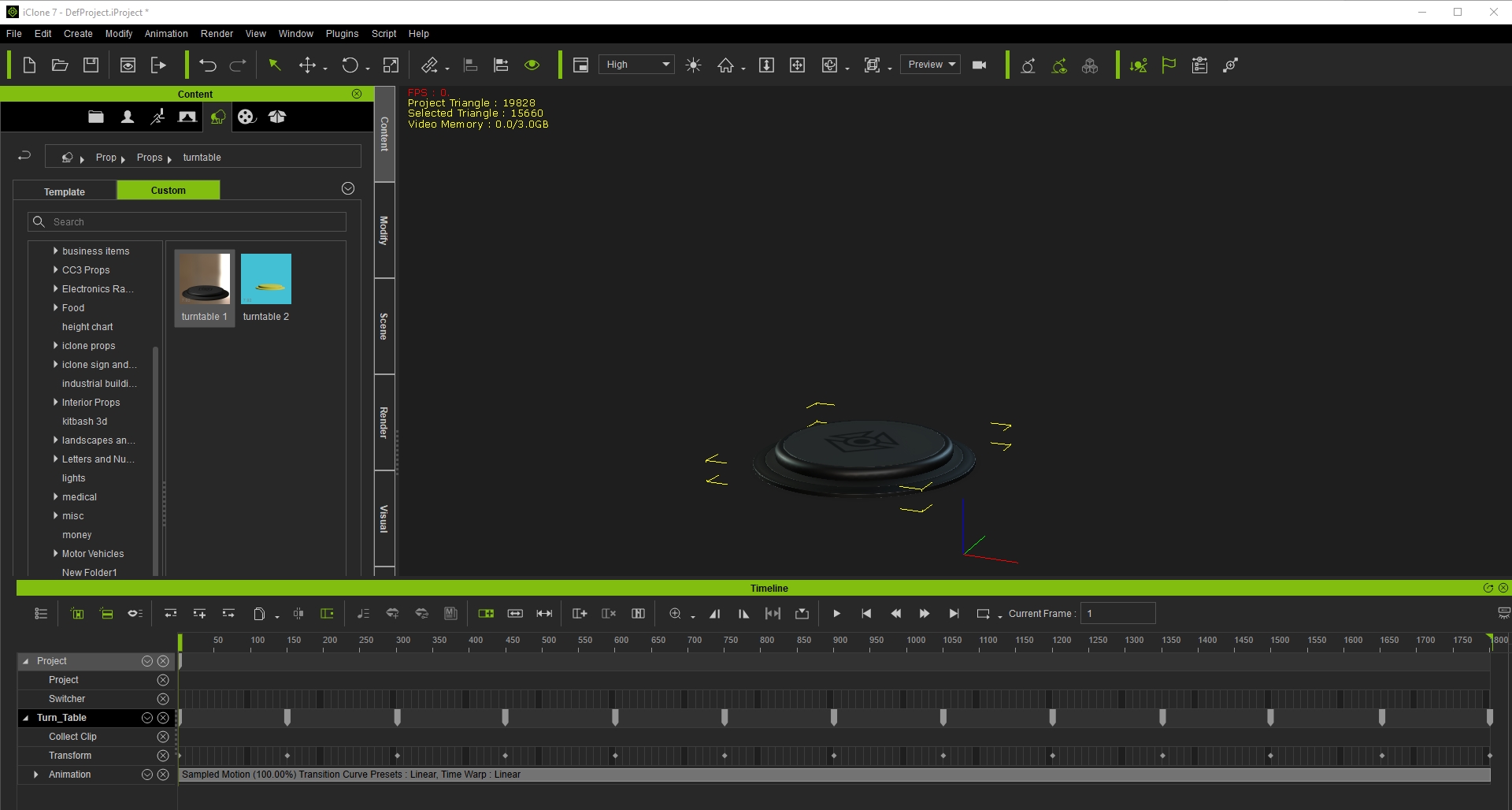This screenshot has width=1512, height=810.
Task: Expand the Motor Vehicles folder
Action: point(56,554)
